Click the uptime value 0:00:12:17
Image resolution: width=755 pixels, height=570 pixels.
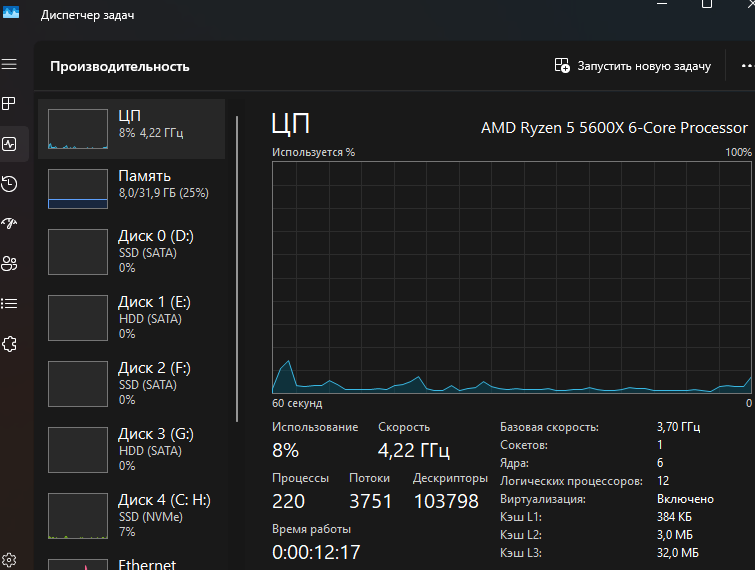point(316,553)
